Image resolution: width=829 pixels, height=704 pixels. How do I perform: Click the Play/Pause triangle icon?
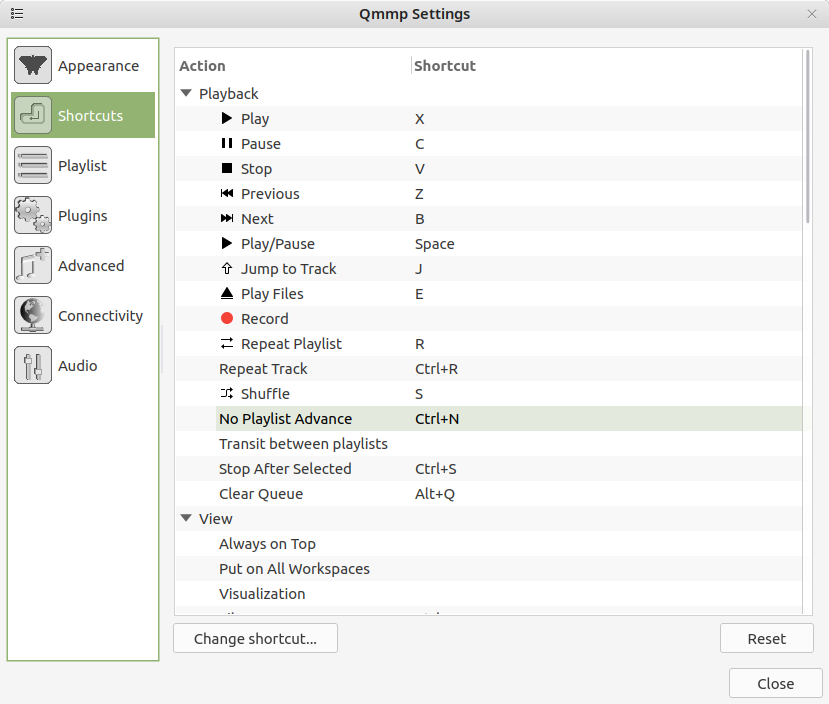pyautogui.click(x=227, y=243)
